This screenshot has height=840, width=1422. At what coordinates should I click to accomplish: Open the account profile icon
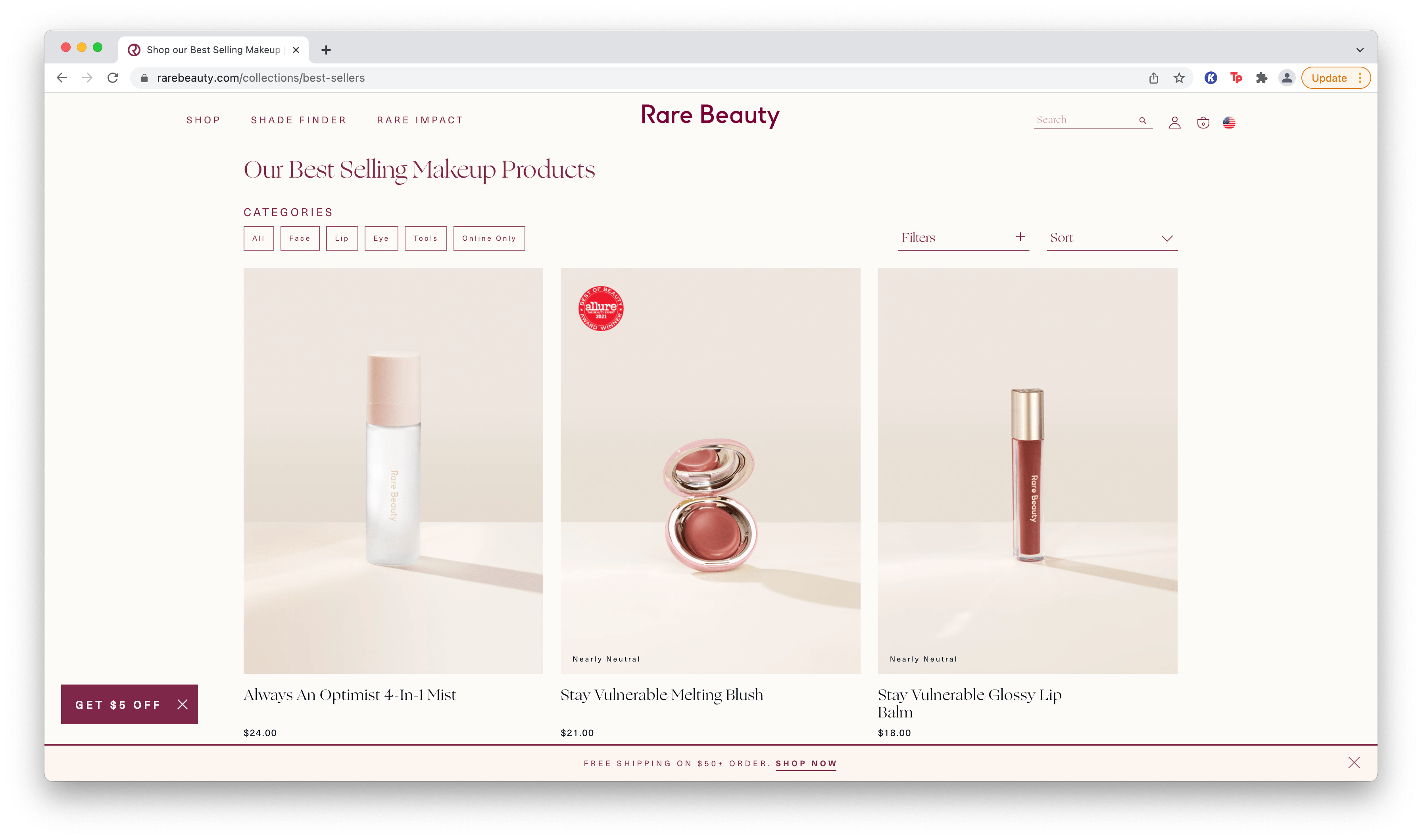click(1174, 122)
